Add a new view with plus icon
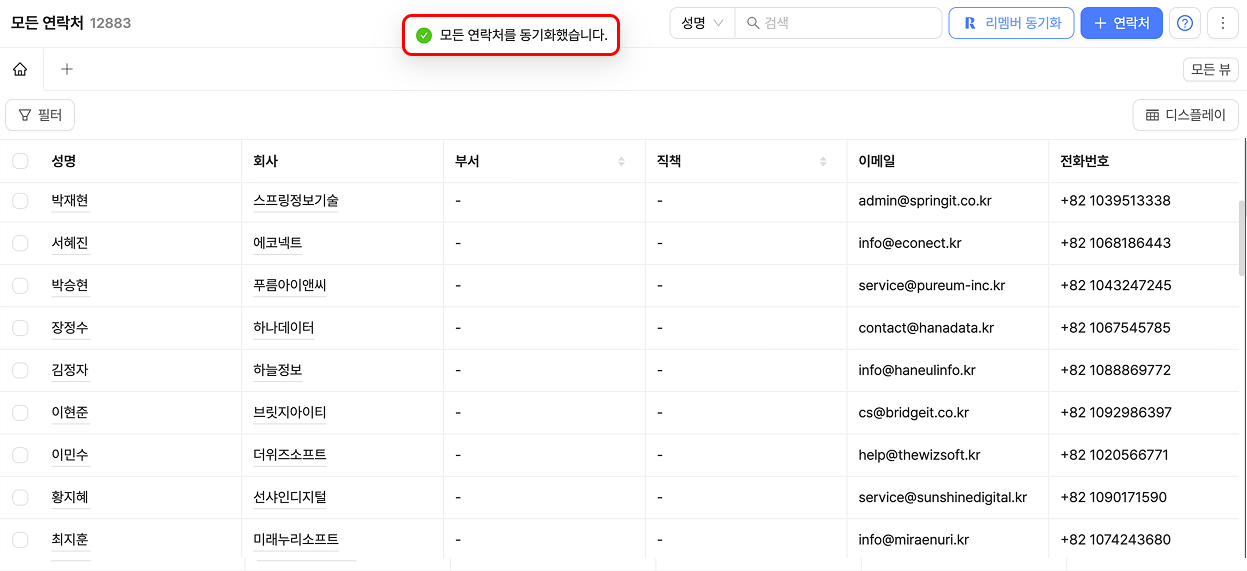This screenshot has width=1247, height=571. click(x=67, y=69)
